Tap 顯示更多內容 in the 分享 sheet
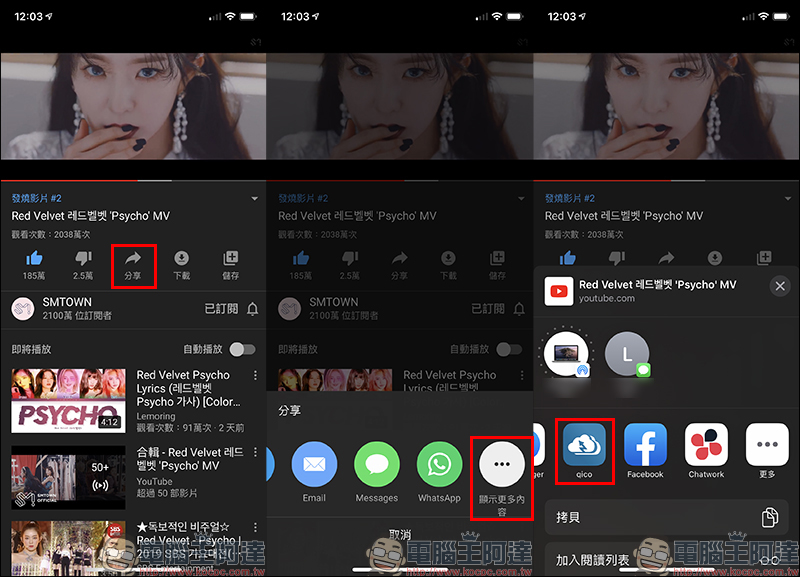800x577 pixels. click(502, 478)
